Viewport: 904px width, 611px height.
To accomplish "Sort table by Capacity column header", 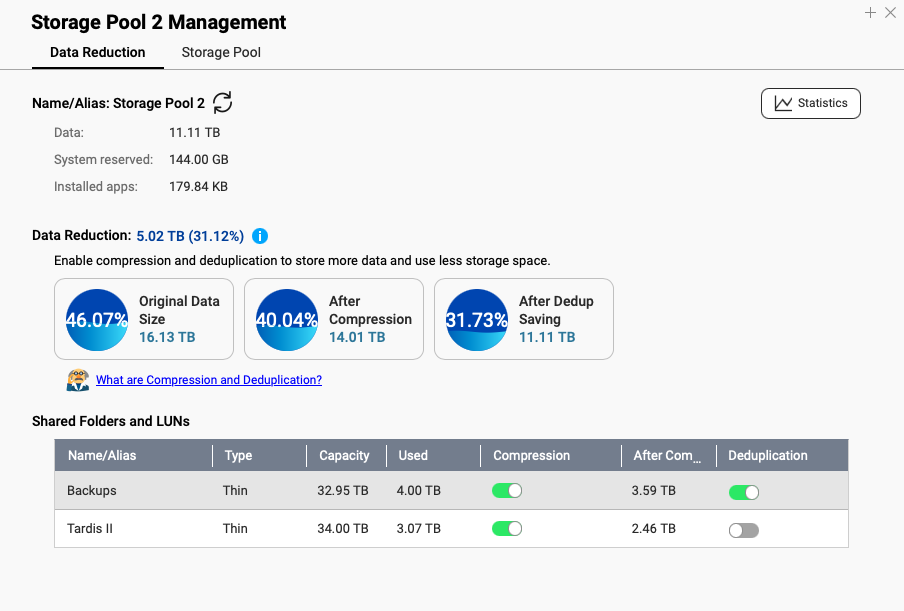I will [344, 455].
